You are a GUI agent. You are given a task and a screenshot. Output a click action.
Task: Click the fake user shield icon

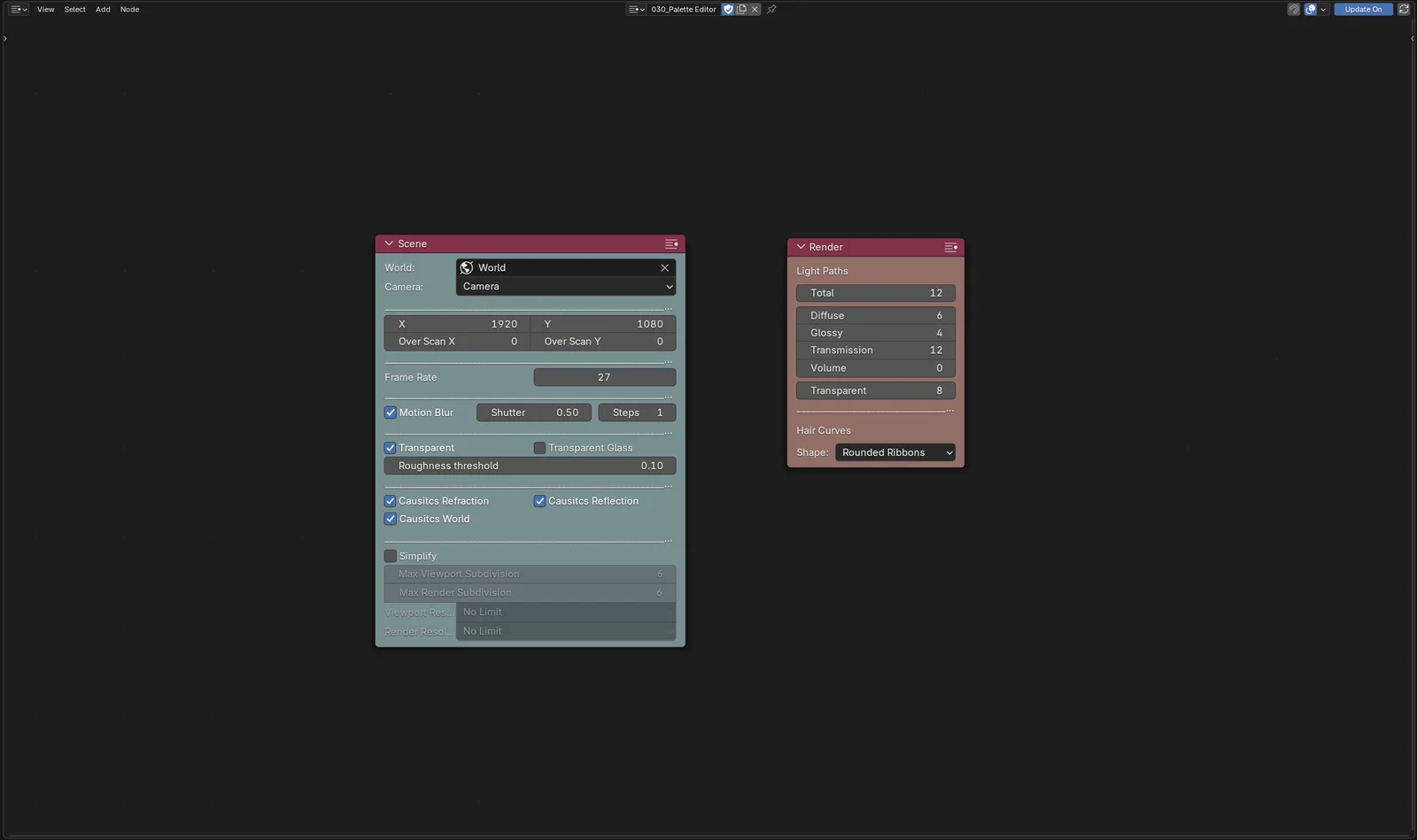tap(728, 10)
